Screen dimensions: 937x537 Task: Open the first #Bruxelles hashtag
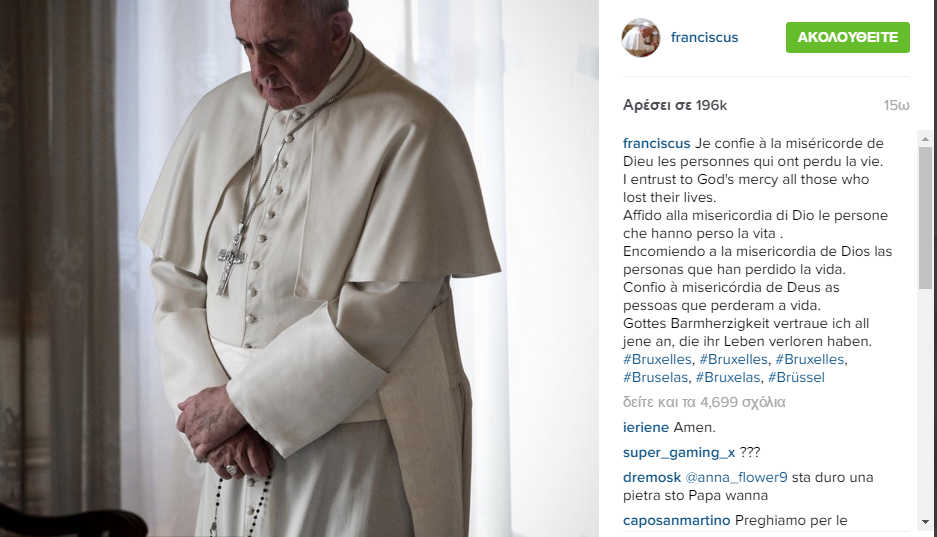click(657, 360)
